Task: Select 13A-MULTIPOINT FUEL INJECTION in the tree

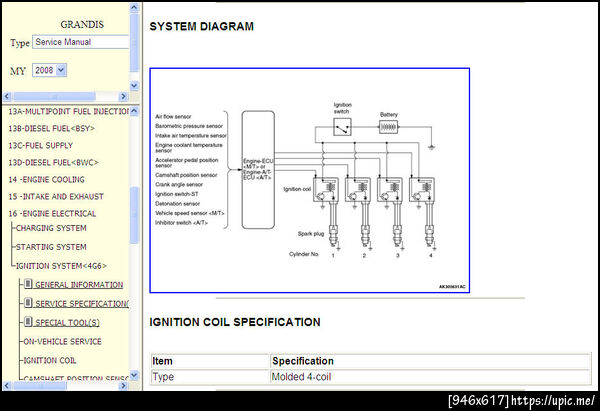Action: [x=68, y=111]
